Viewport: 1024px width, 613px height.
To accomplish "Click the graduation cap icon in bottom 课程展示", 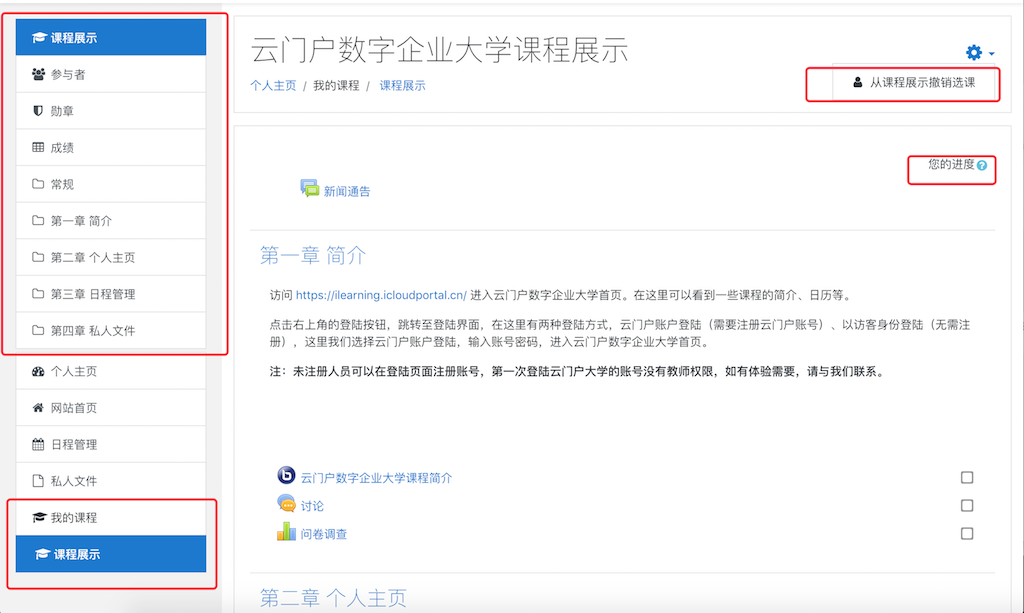I will (x=42, y=554).
